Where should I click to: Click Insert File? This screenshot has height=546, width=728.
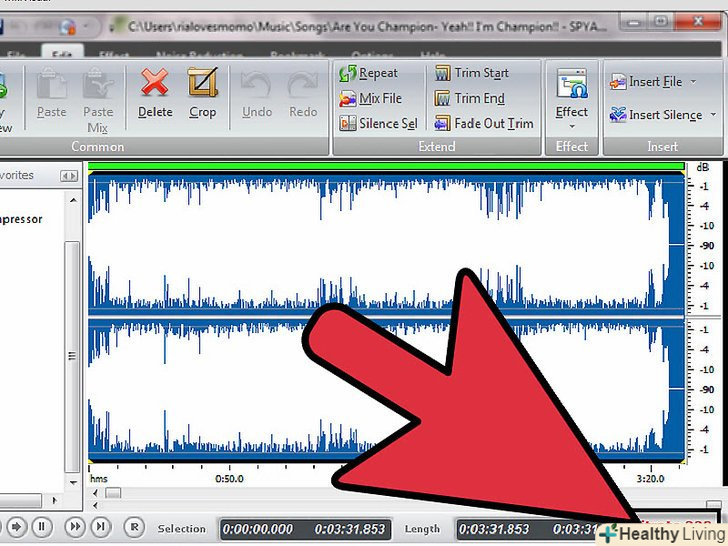(646, 82)
